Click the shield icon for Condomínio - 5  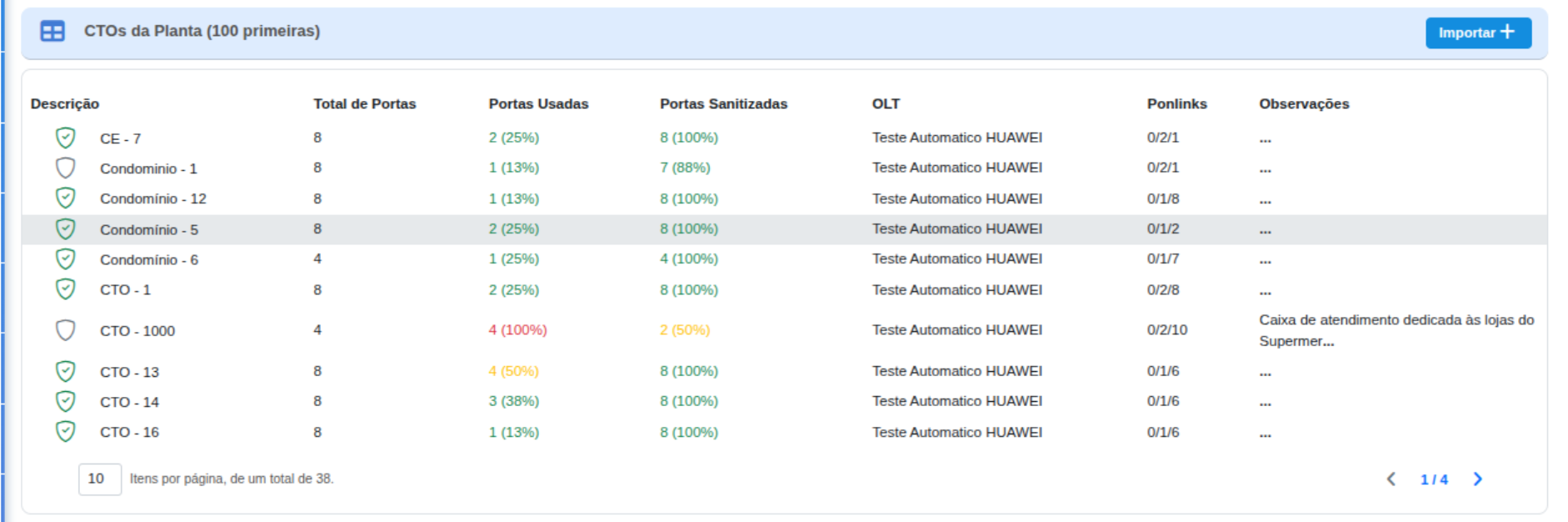pyautogui.click(x=65, y=228)
